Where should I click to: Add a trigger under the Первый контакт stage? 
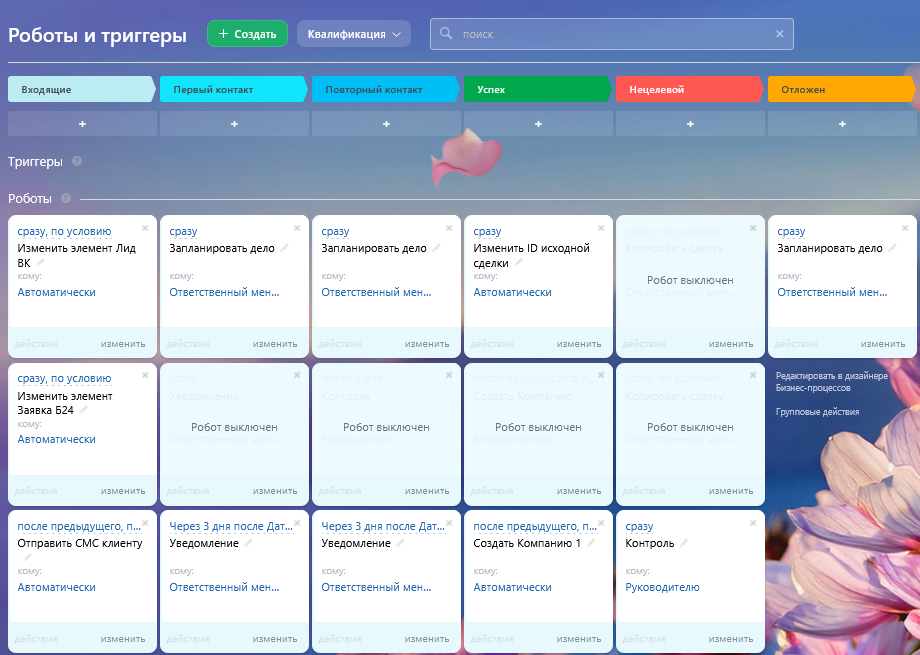[x=234, y=124]
